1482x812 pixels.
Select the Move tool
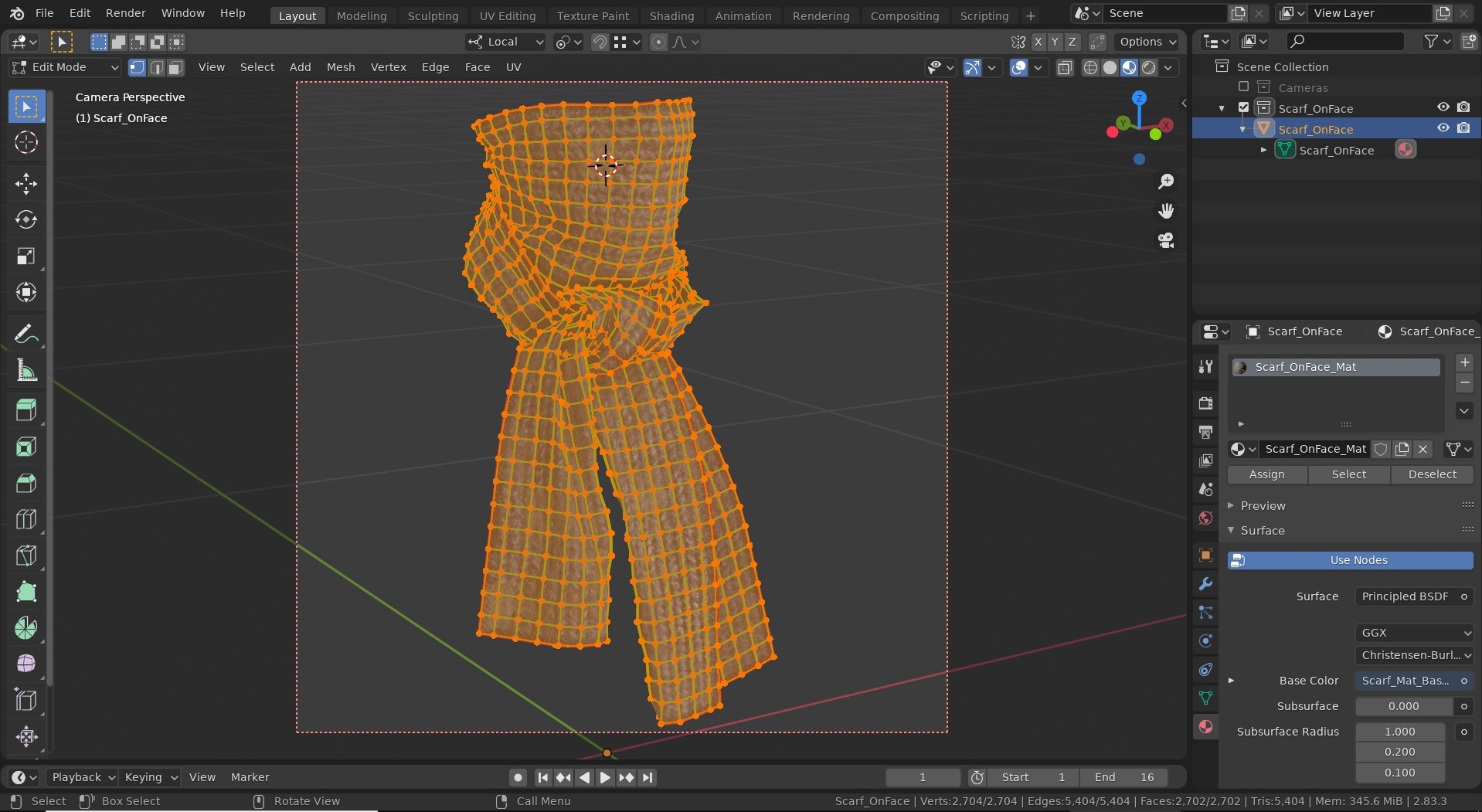pos(25,183)
